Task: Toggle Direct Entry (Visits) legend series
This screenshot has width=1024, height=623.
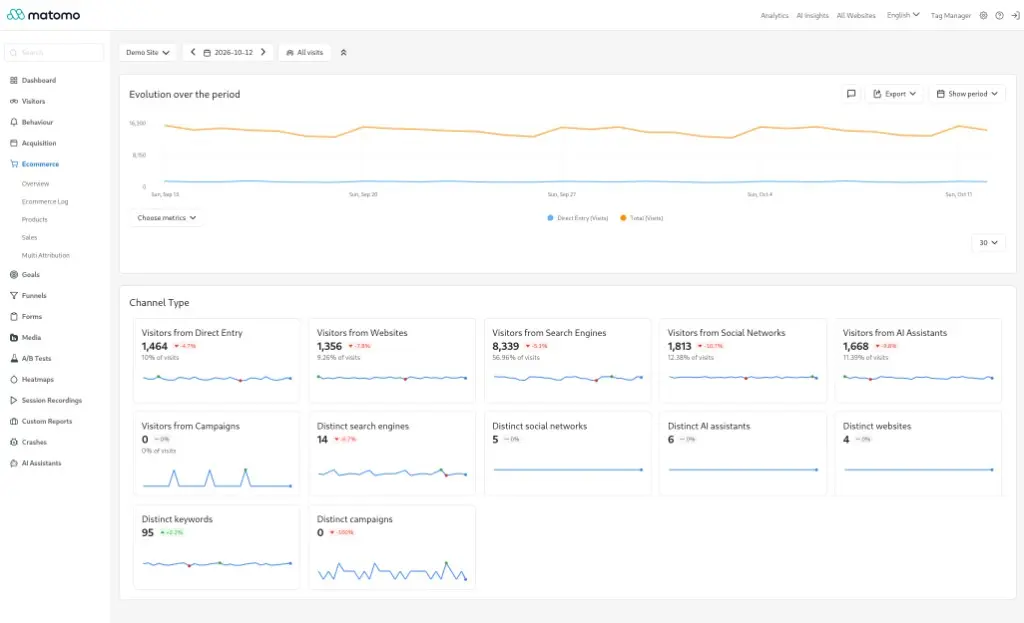Action: point(578,218)
